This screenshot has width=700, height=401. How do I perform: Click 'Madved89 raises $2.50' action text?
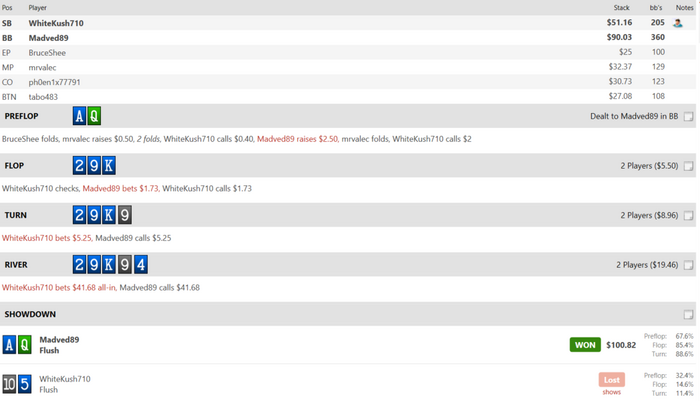[297, 139]
